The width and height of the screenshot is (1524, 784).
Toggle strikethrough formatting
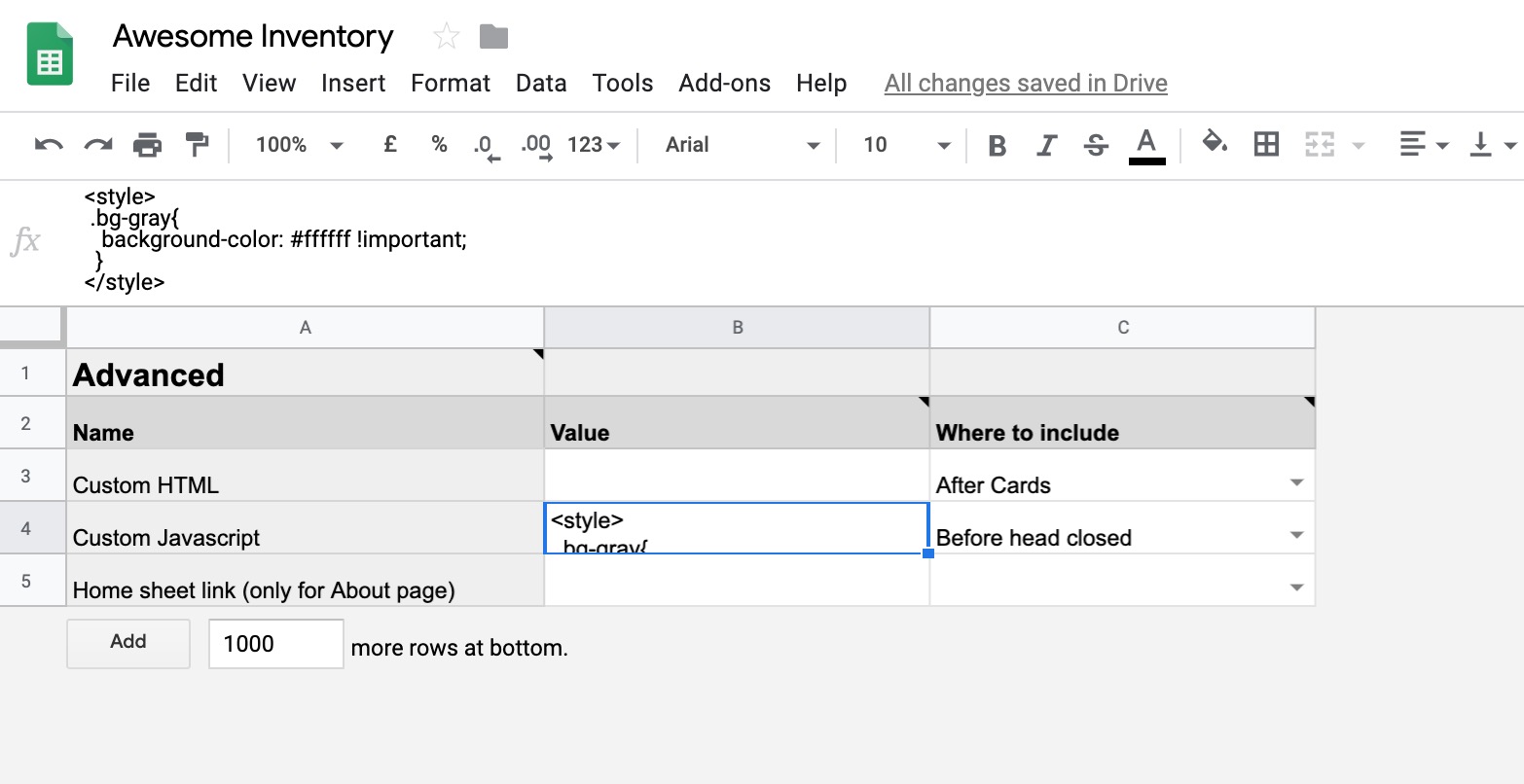[x=1096, y=145]
